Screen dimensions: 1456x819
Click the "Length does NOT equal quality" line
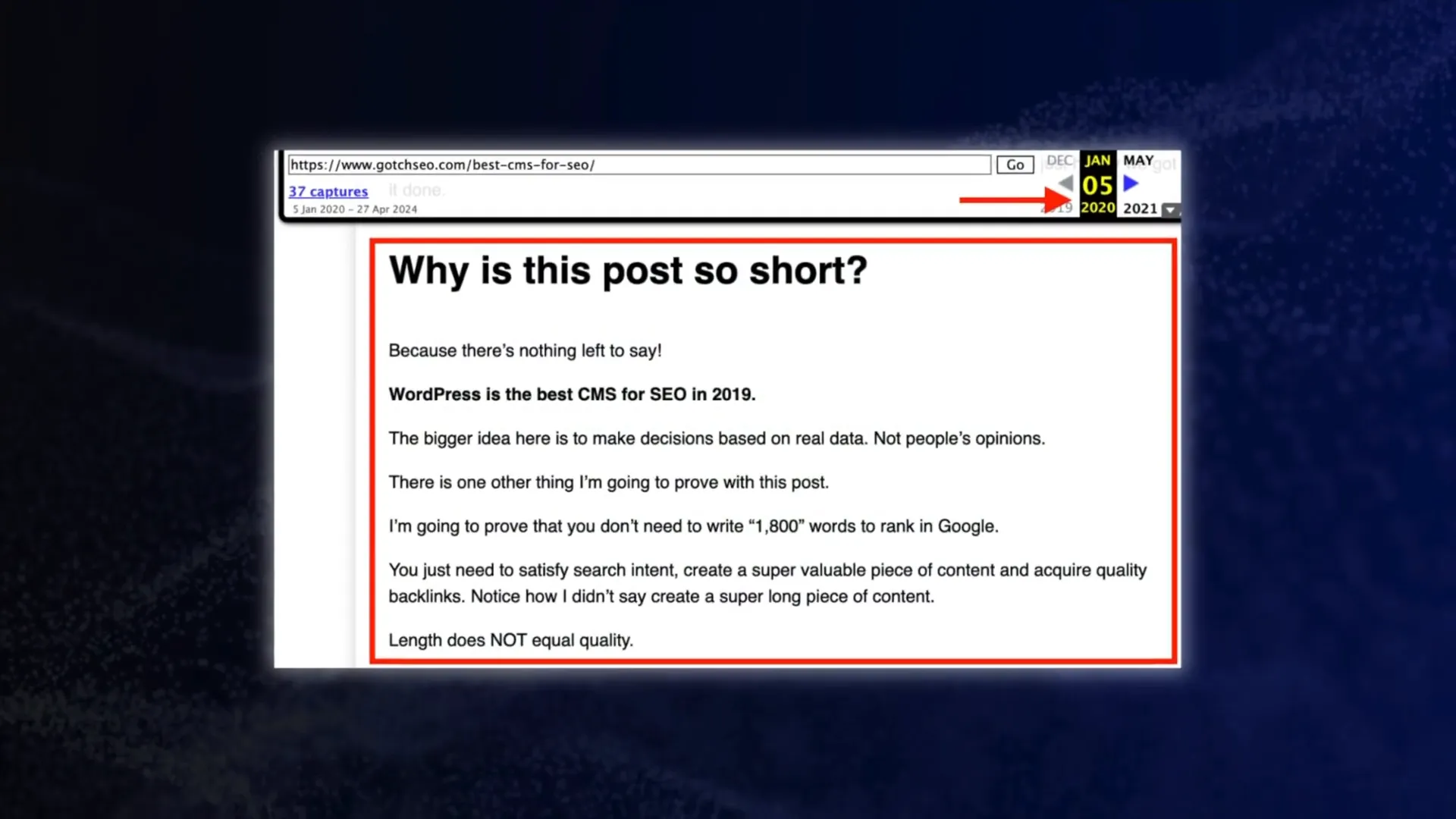[510, 639]
